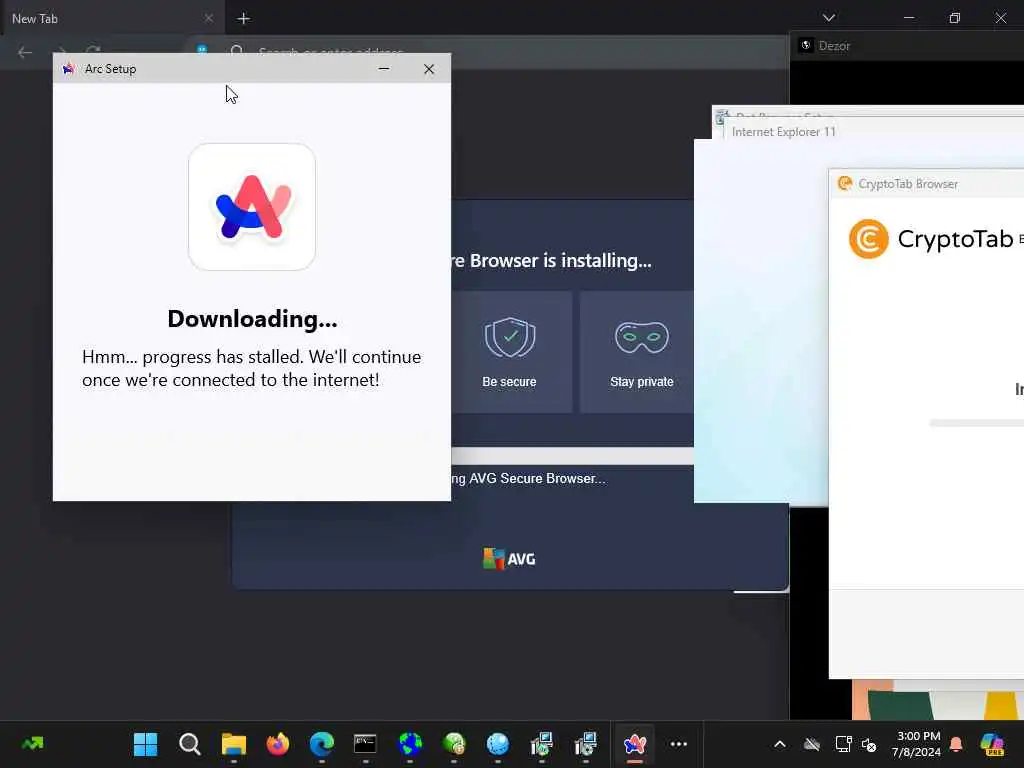Screen dimensions: 1024x768
Task: Open notifications bell in system tray
Action: click(x=956, y=744)
